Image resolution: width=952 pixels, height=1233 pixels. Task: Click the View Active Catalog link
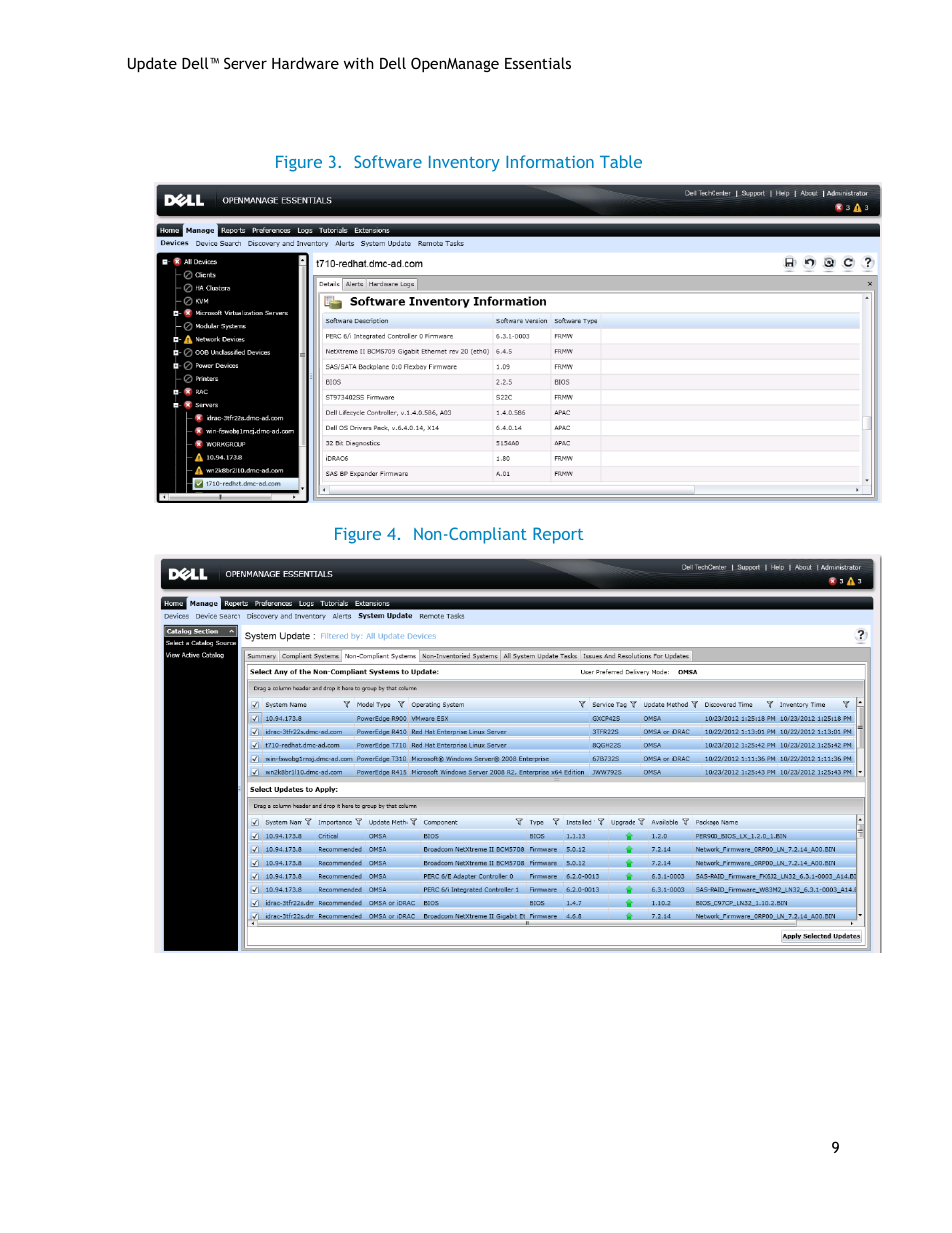pos(195,655)
